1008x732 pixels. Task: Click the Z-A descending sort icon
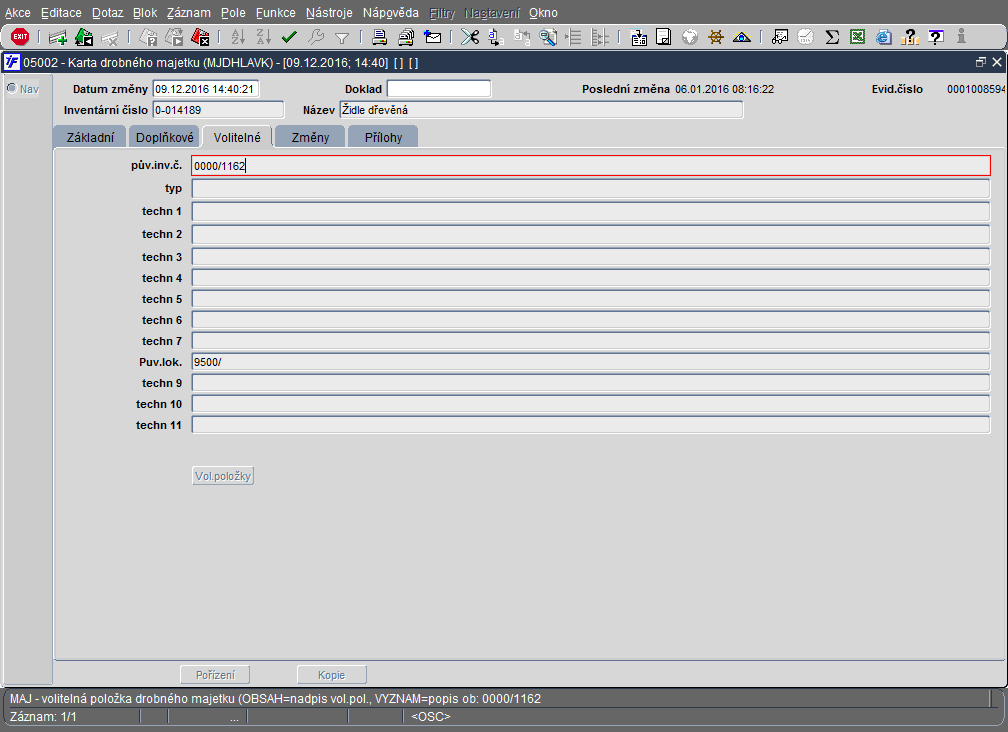(264, 37)
